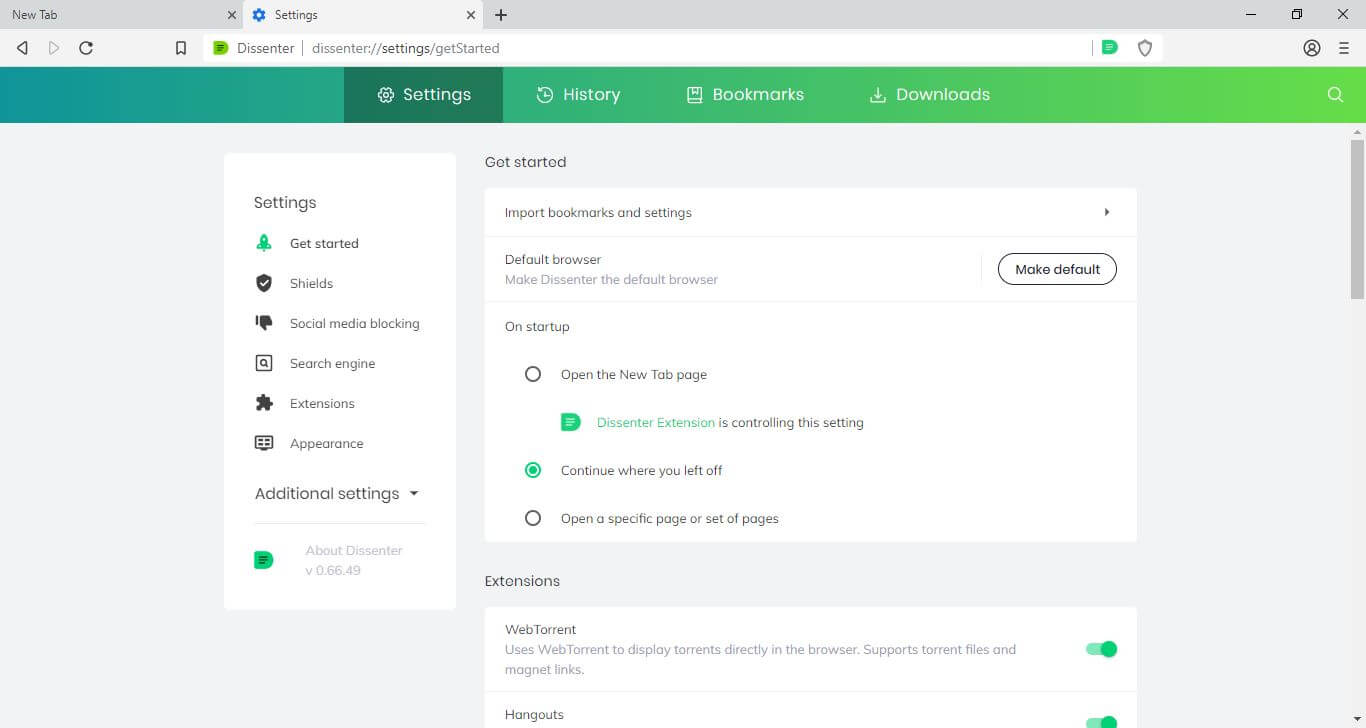Image resolution: width=1366 pixels, height=728 pixels.
Task: Open Search engine settings in sidebar
Action: [332, 363]
